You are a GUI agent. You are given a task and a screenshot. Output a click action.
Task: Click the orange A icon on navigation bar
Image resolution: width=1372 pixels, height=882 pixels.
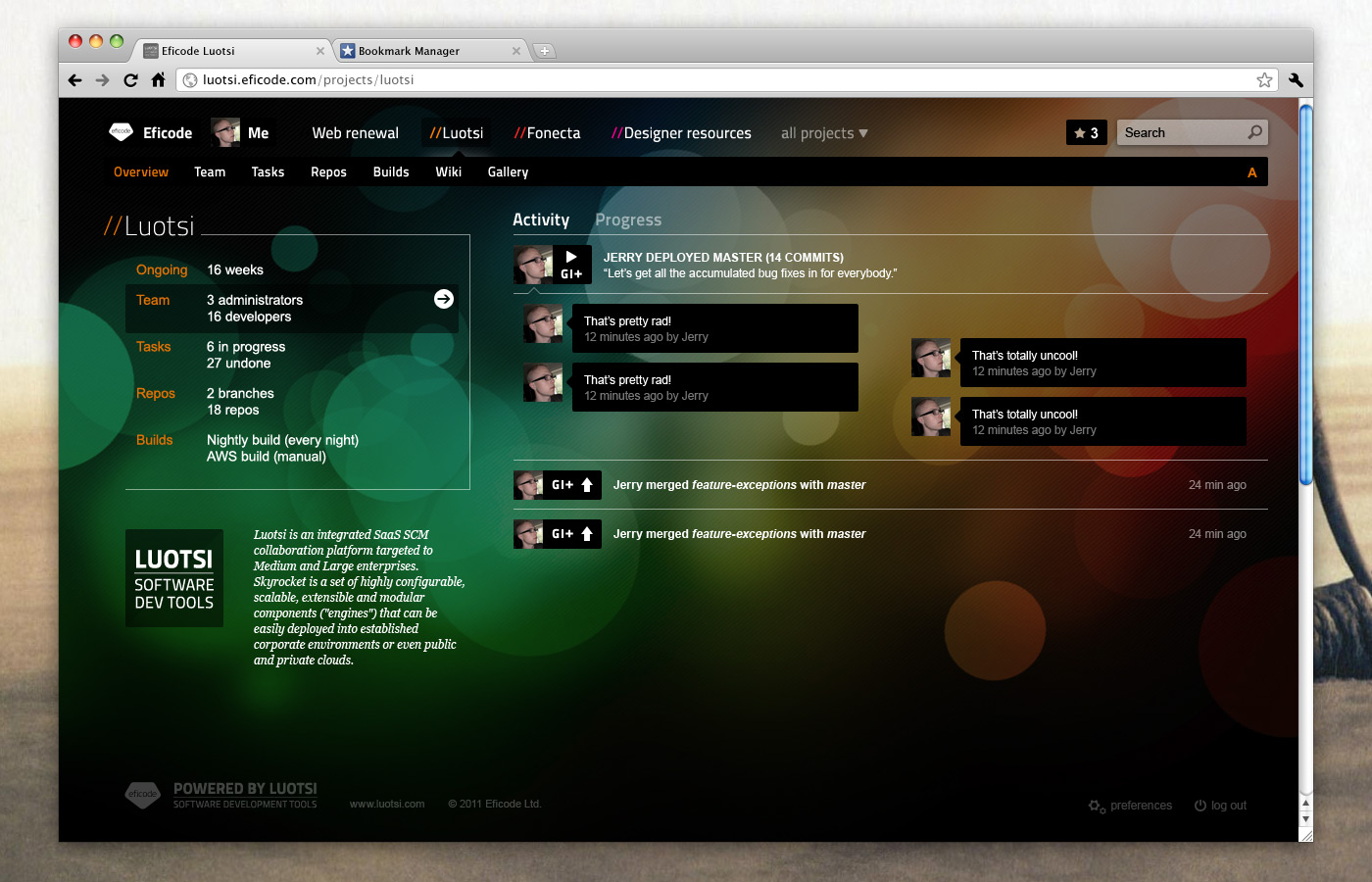(x=1251, y=172)
